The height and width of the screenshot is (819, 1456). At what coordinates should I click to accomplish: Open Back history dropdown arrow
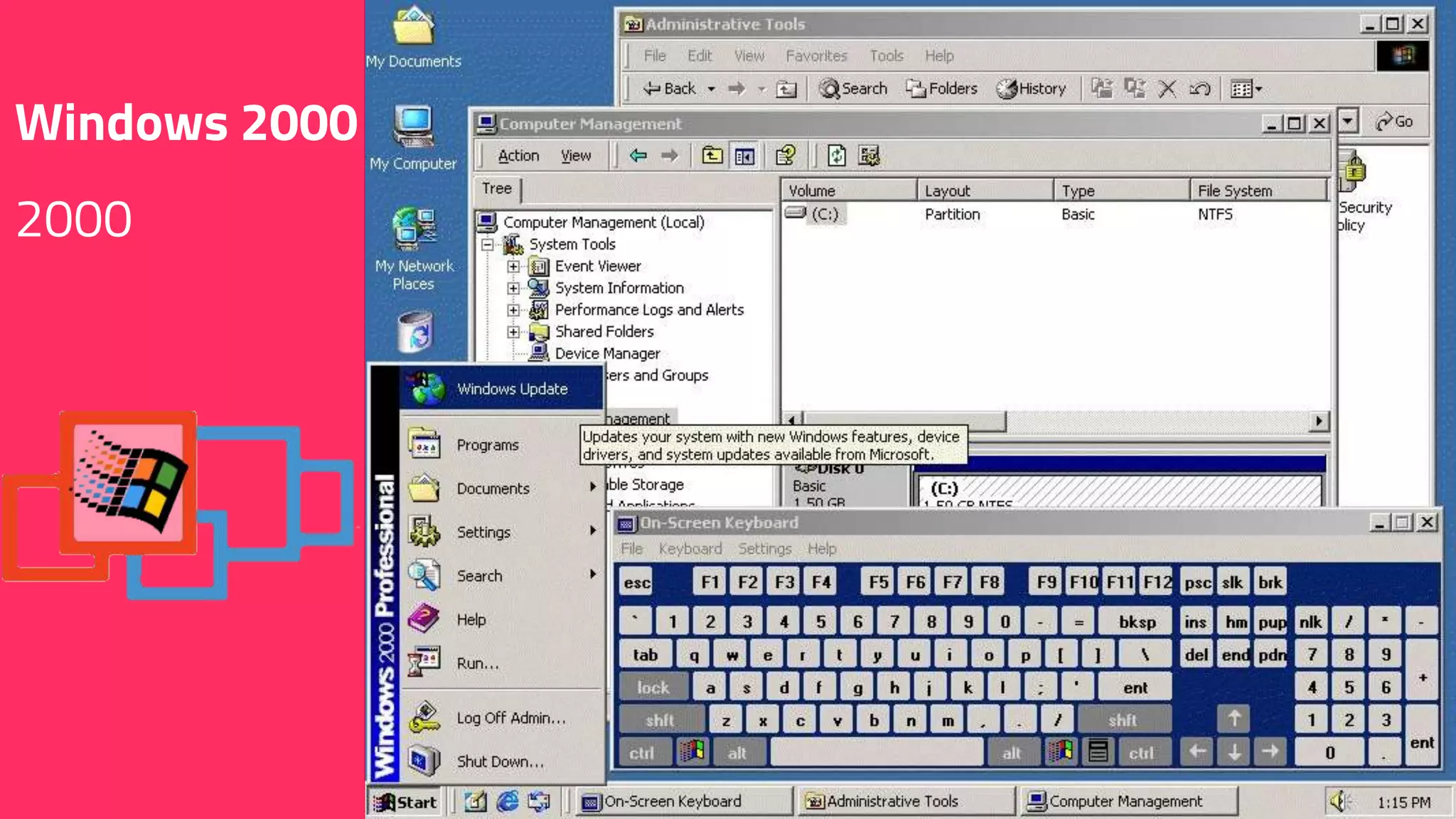[x=712, y=90]
